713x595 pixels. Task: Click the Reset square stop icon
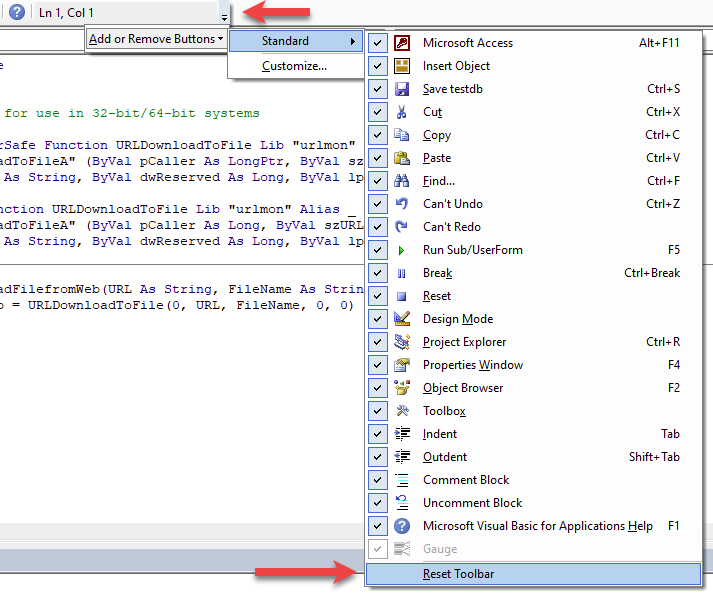pyautogui.click(x=402, y=296)
